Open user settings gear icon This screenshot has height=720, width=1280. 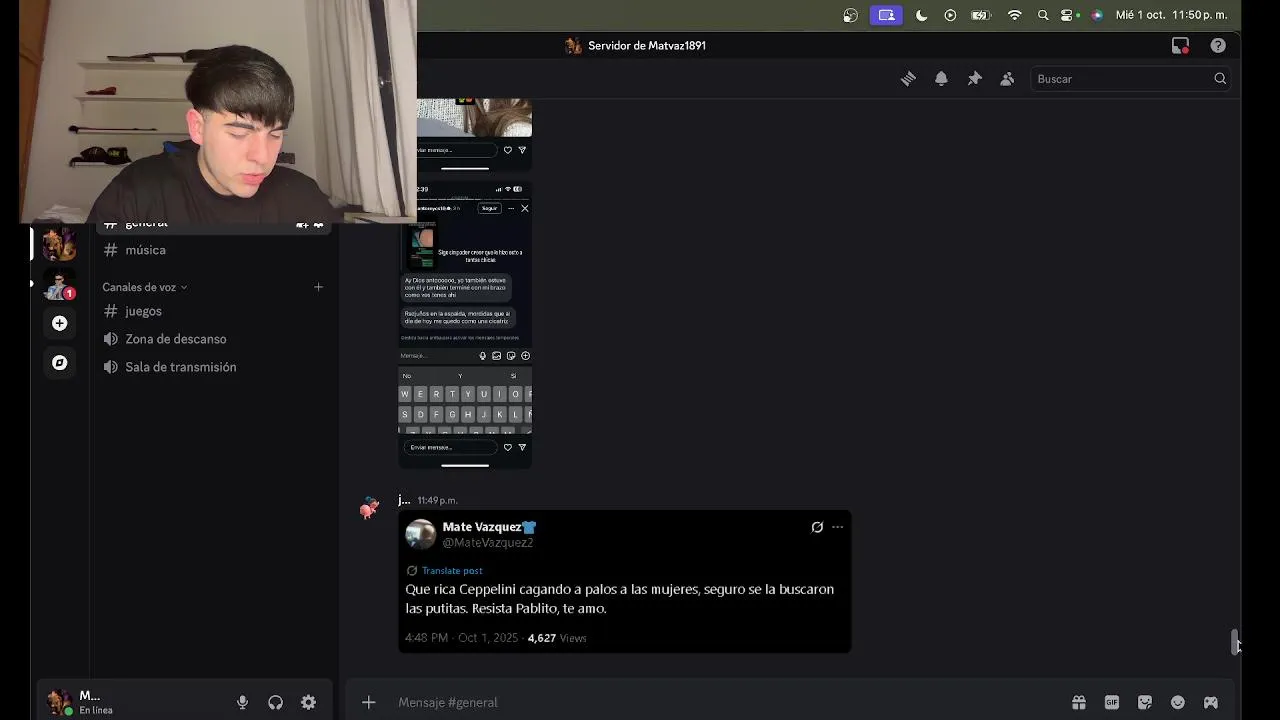[308, 703]
